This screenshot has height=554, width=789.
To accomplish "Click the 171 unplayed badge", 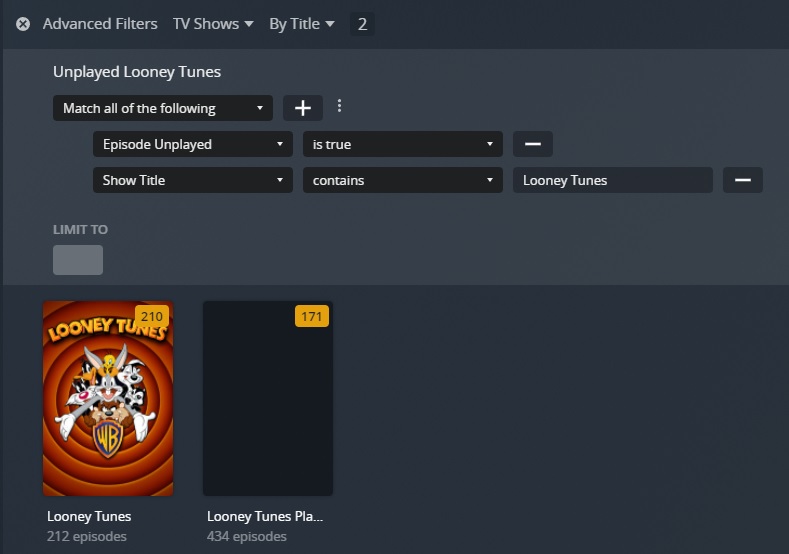I will [x=311, y=316].
